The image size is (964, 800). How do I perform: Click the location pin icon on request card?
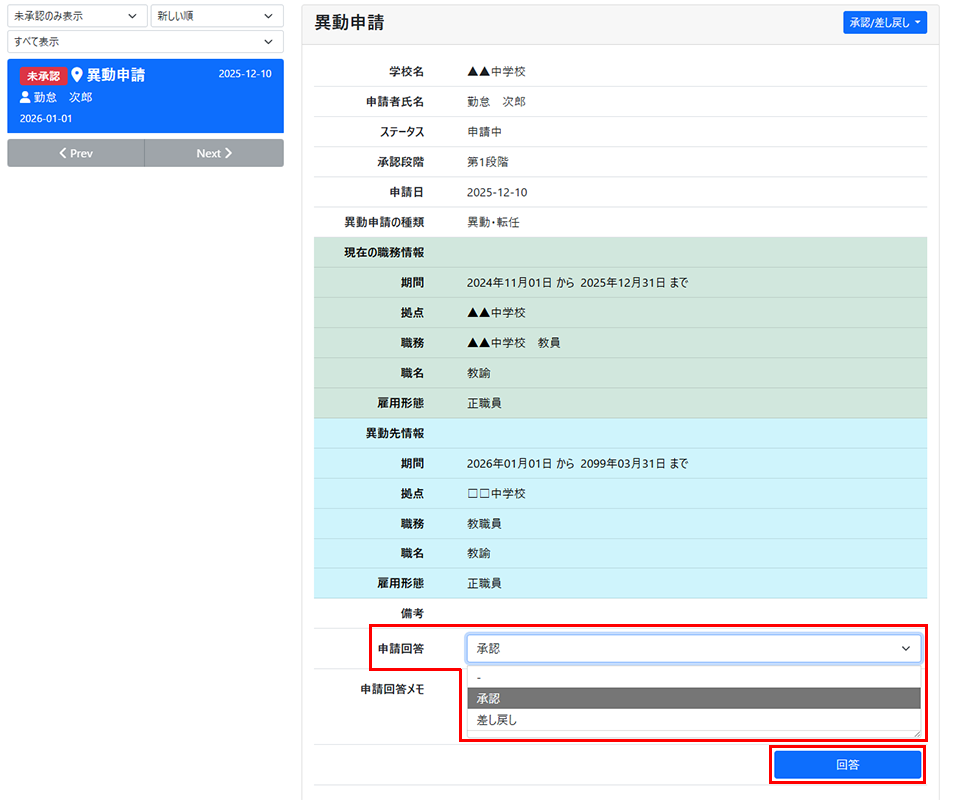[77, 75]
